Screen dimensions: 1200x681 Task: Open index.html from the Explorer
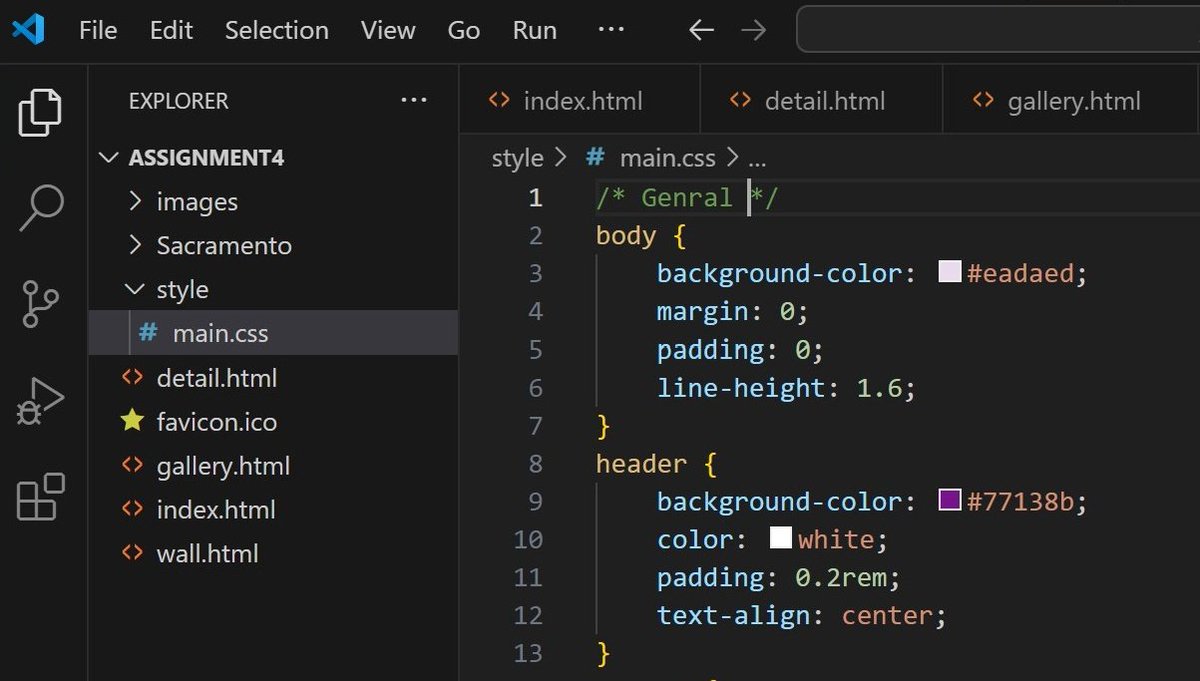273,510
